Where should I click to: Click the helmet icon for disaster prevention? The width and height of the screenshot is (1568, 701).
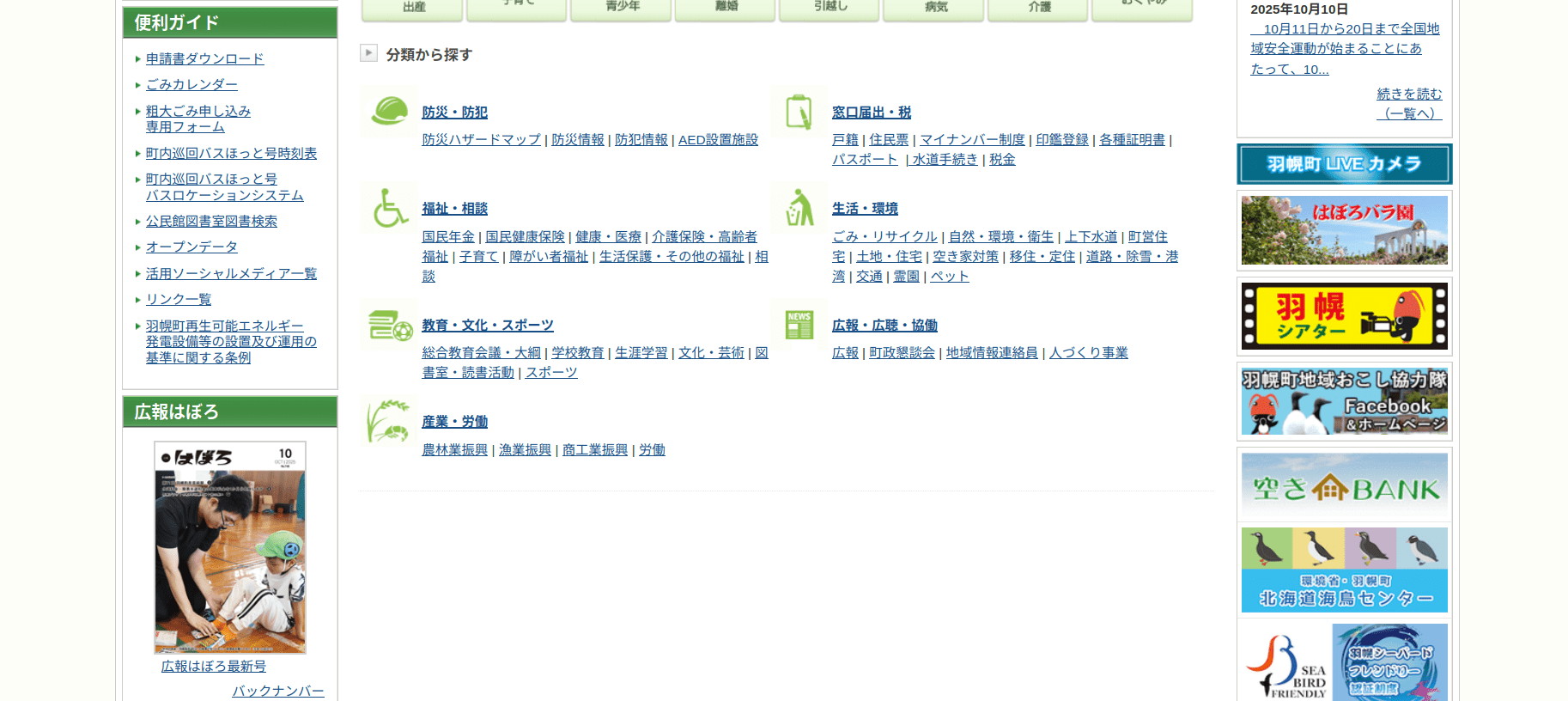[389, 112]
